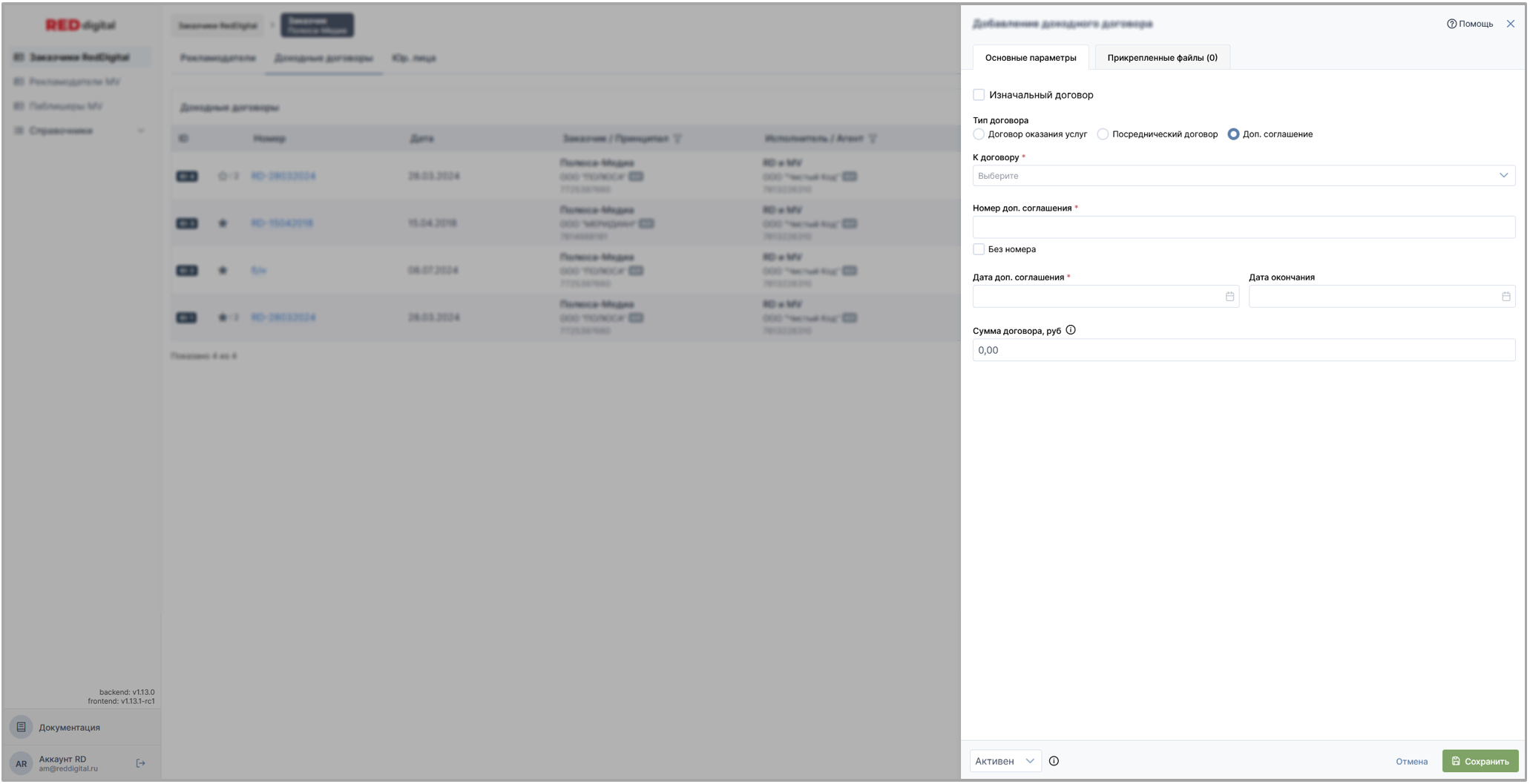Screen dimensions: 1530x784
Task: Close the contract panel with X icon
Action: click(x=1510, y=24)
